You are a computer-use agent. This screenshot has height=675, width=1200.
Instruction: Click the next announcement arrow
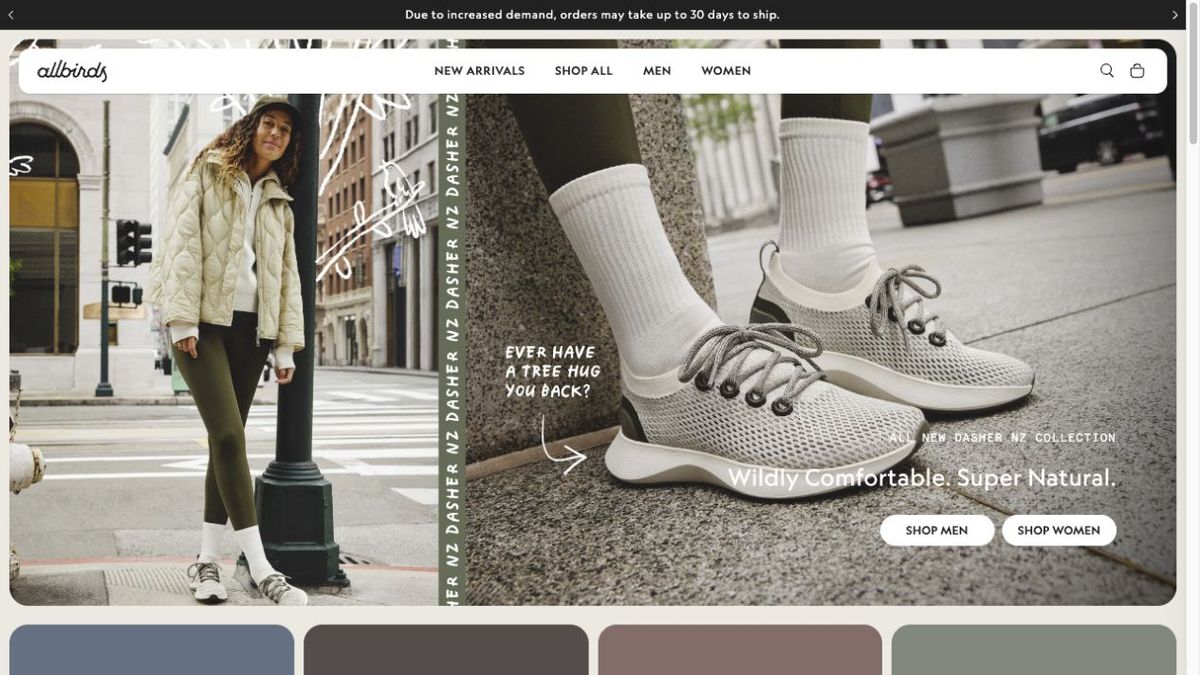pos(1174,15)
